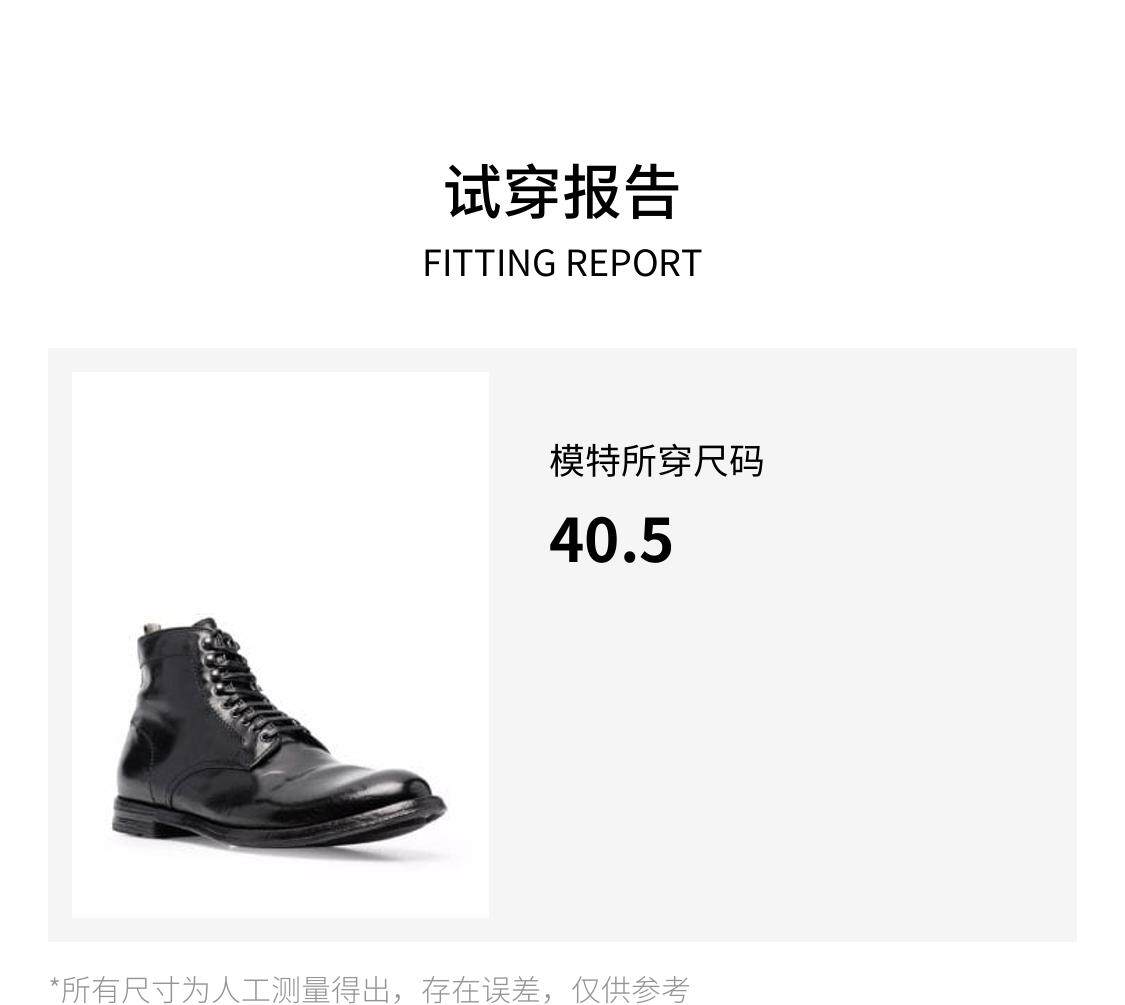Viewport: 1125px width, 1005px height.
Task: Click white space above boot in image card
Action: 280,488
